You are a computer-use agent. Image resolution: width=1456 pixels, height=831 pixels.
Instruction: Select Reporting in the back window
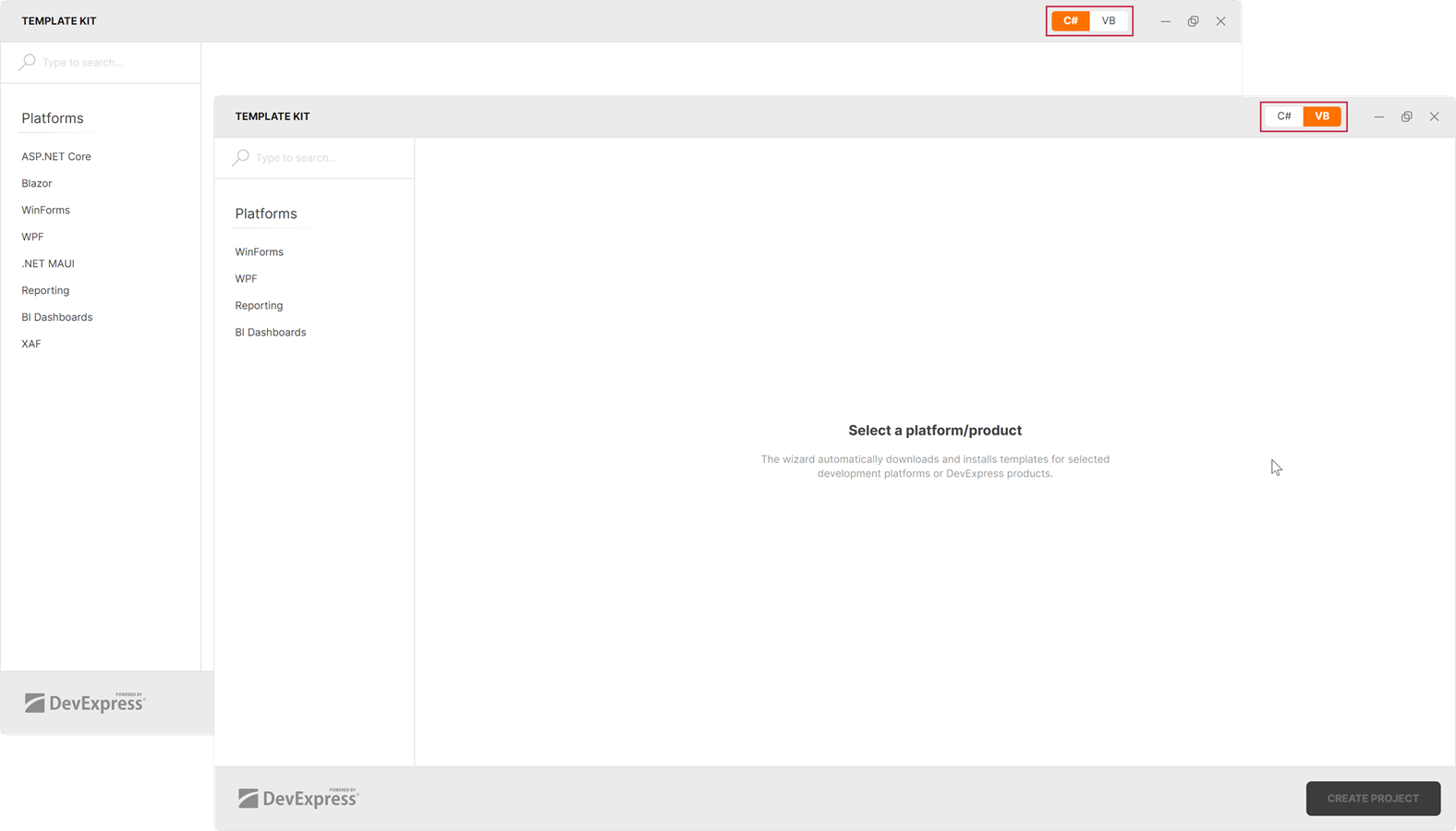(45, 291)
